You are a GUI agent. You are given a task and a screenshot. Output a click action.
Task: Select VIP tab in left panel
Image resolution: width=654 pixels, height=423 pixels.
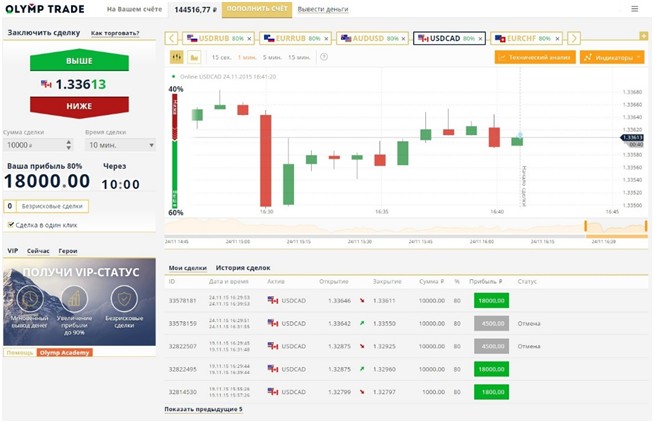pyautogui.click(x=13, y=251)
